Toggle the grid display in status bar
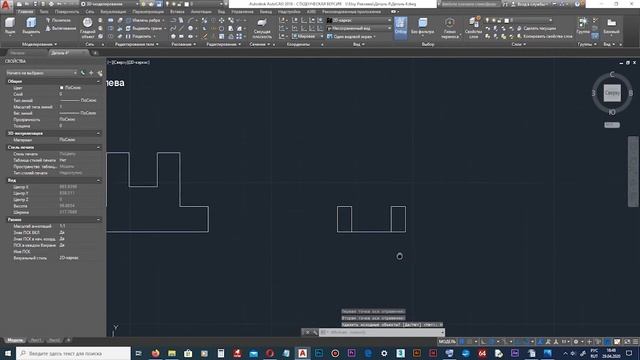 [462, 342]
